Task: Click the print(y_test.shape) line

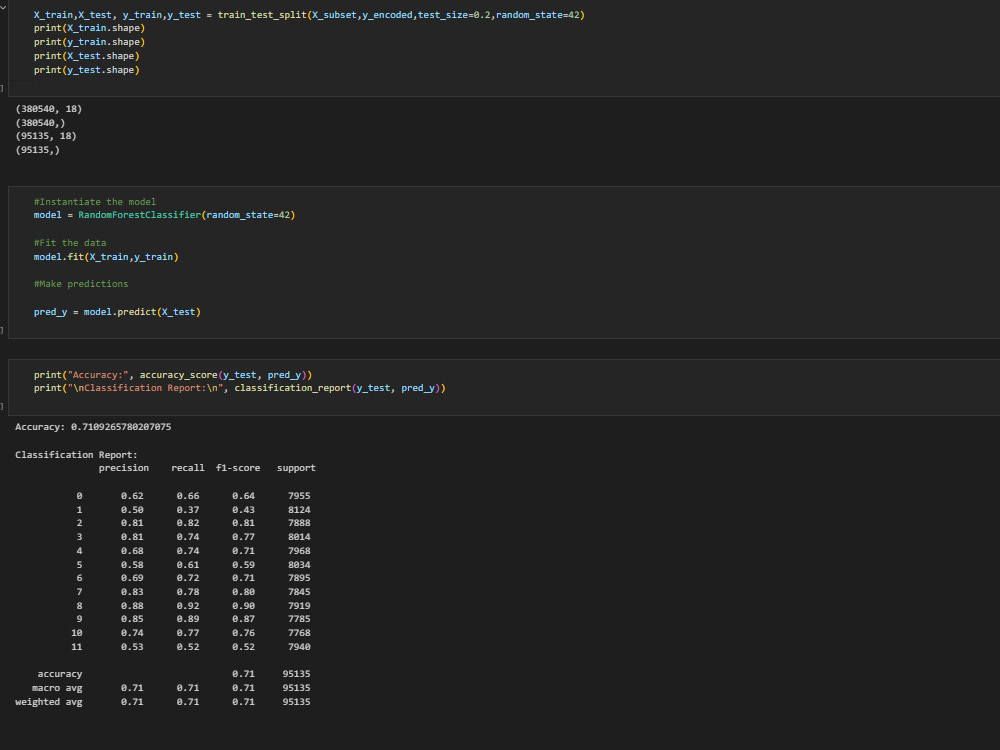Action: 87,70
